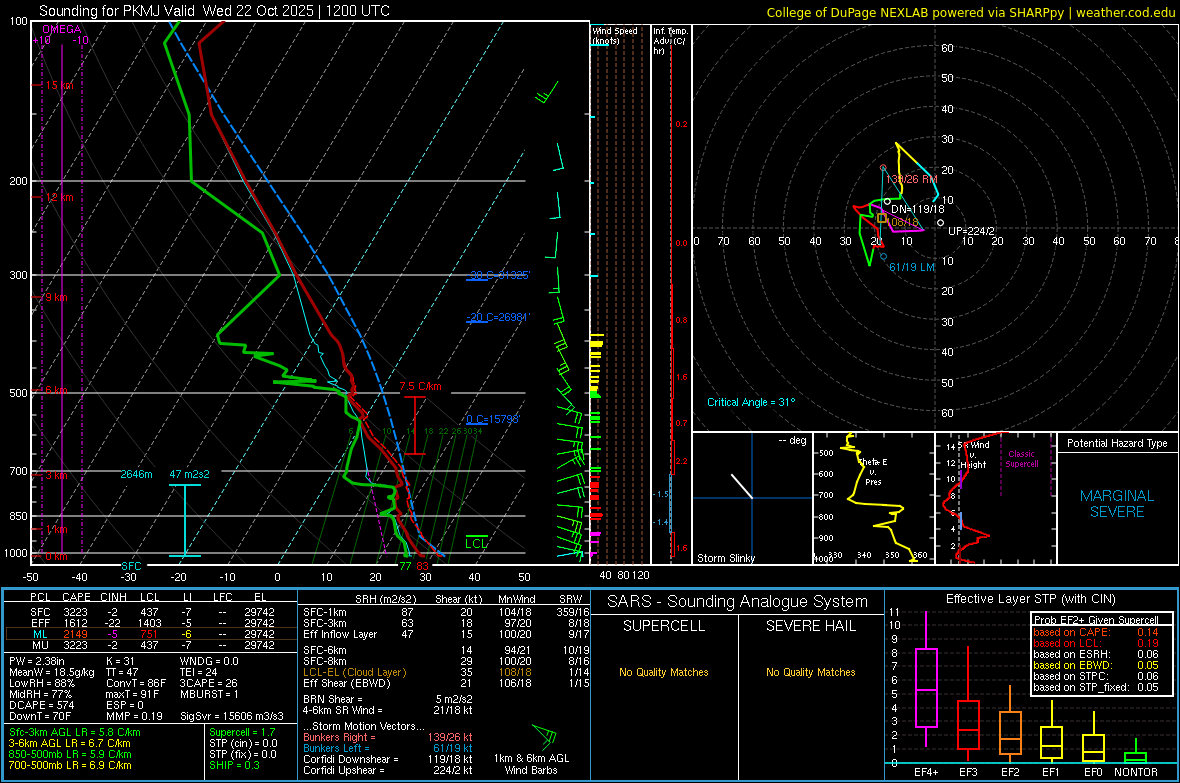
Task: Click the '12 km' height label
Action: [59, 197]
